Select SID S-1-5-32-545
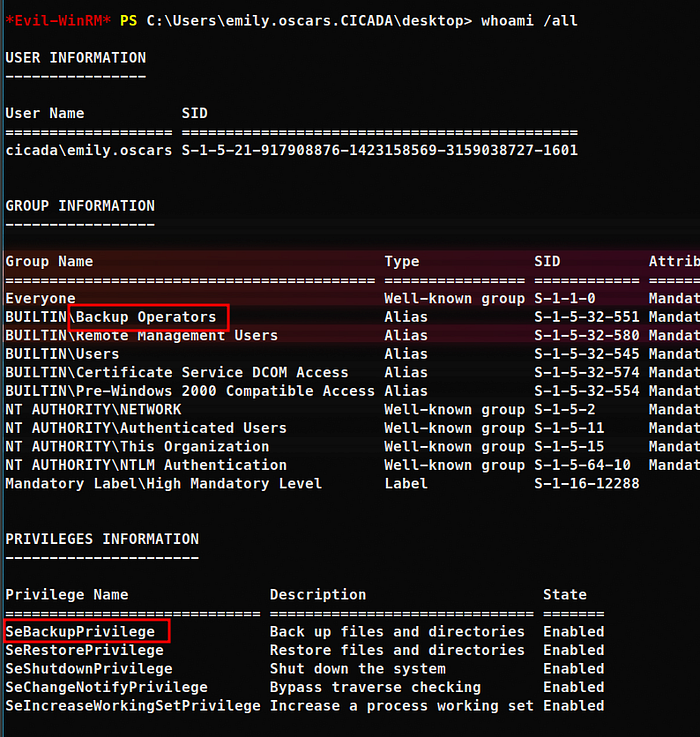This screenshot has height=737, width=700. pos(587,354)
